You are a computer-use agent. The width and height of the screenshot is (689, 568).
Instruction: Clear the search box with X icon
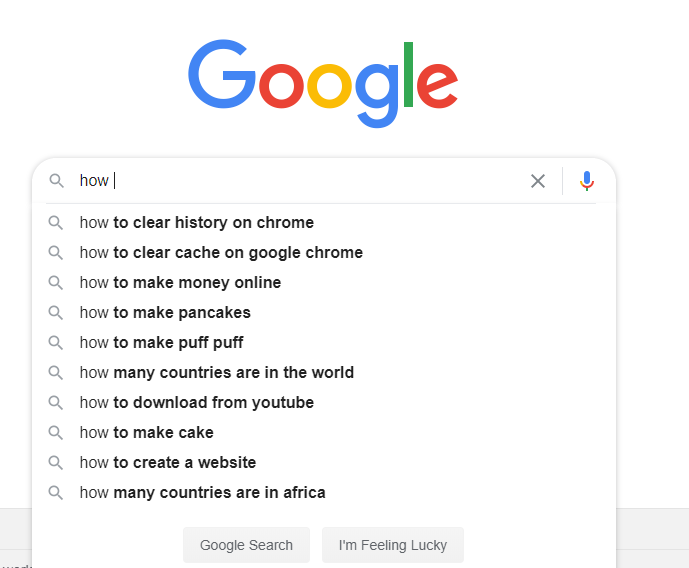(x=538, y=181)
